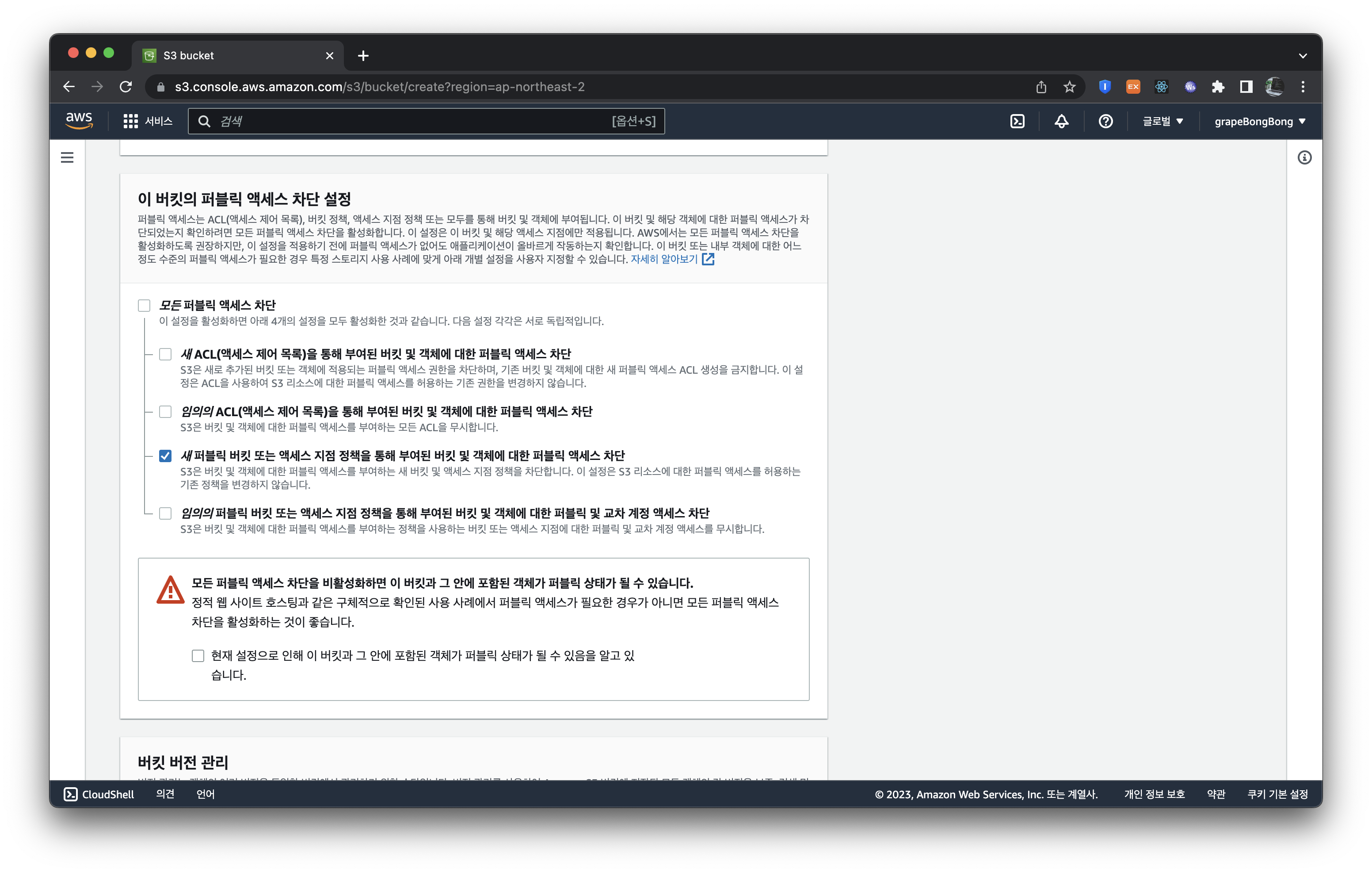Image resolution: width=1372 pixels, height=873 pixels.
Task: Click the bookmark star icon in address bar
Action: (1069, 87)
